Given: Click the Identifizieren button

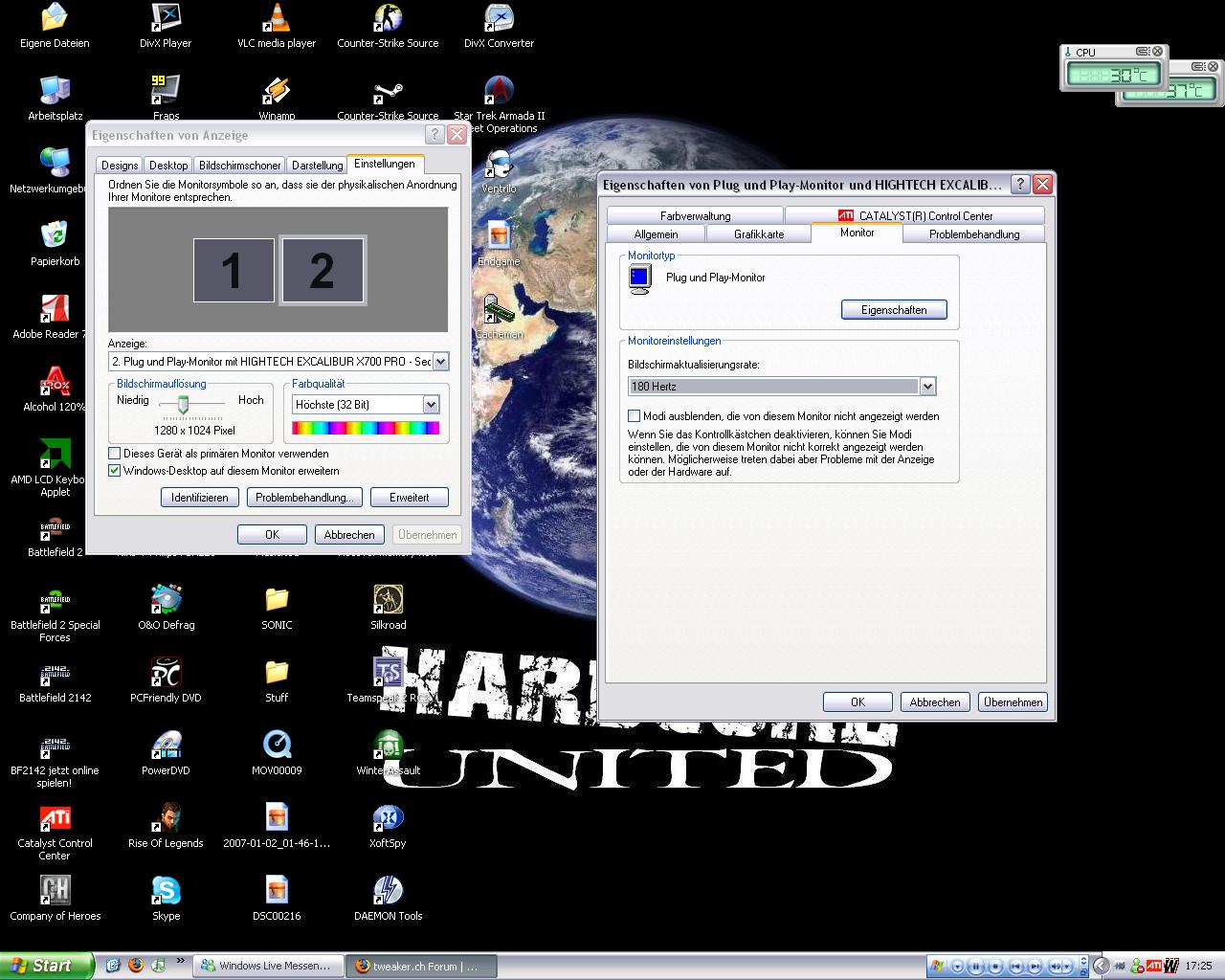Looking at the screenshot, I should click(199, 498).
